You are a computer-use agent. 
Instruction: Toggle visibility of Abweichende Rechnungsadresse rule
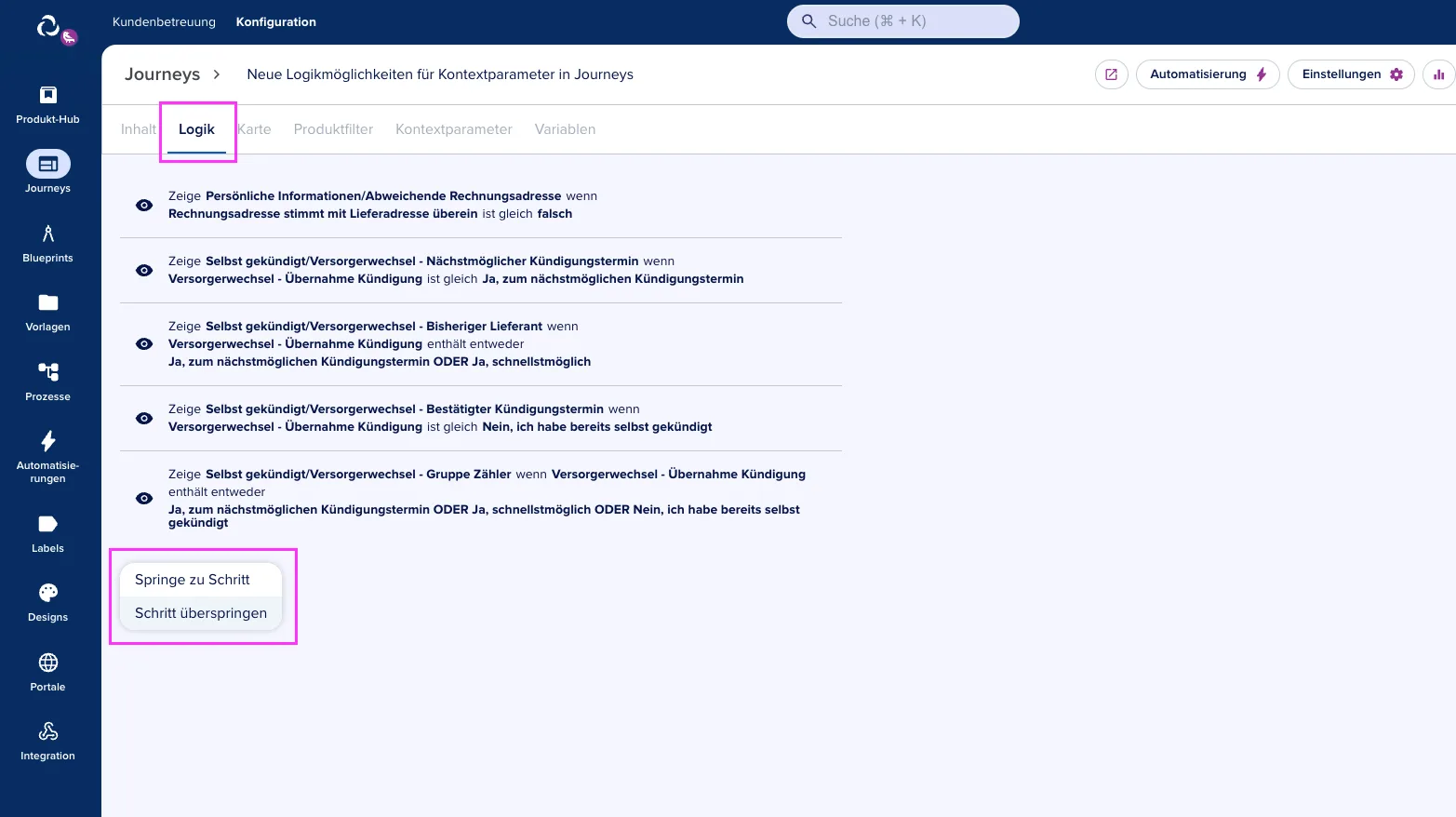(144, 205)
